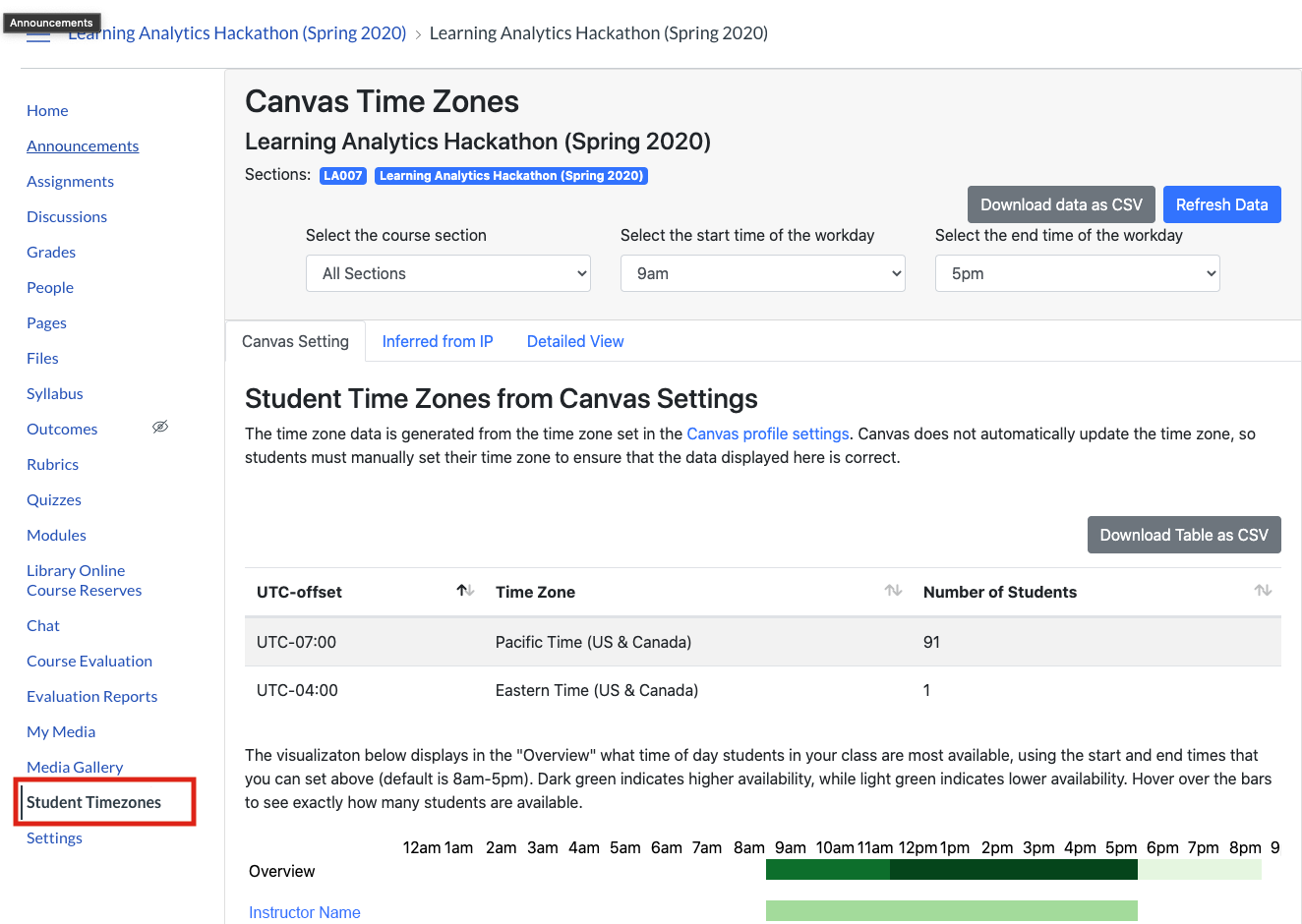Click the Learning Analytics Hackathon section badge
This screenshot has height=924, width=1302.
(x=511, y=176)
